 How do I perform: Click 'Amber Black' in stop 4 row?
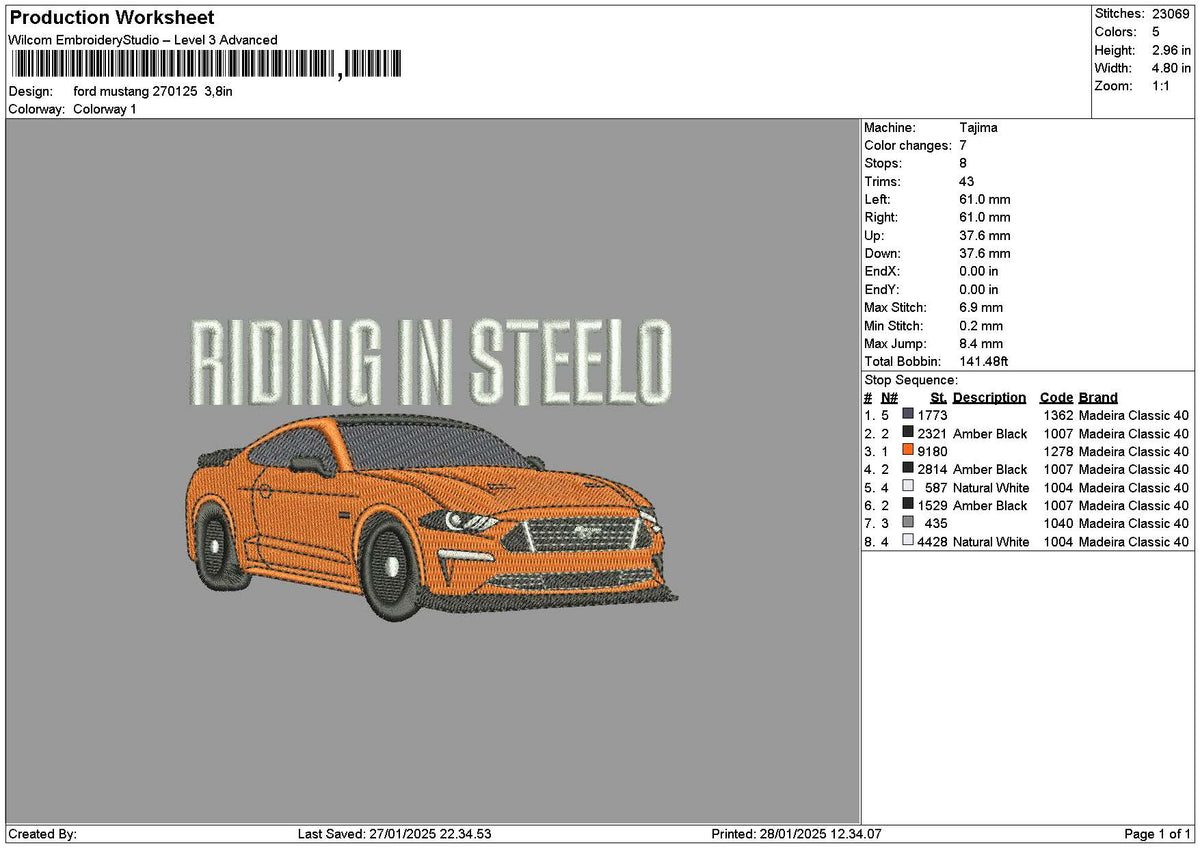pyautogui.click(x=990, y=469)
